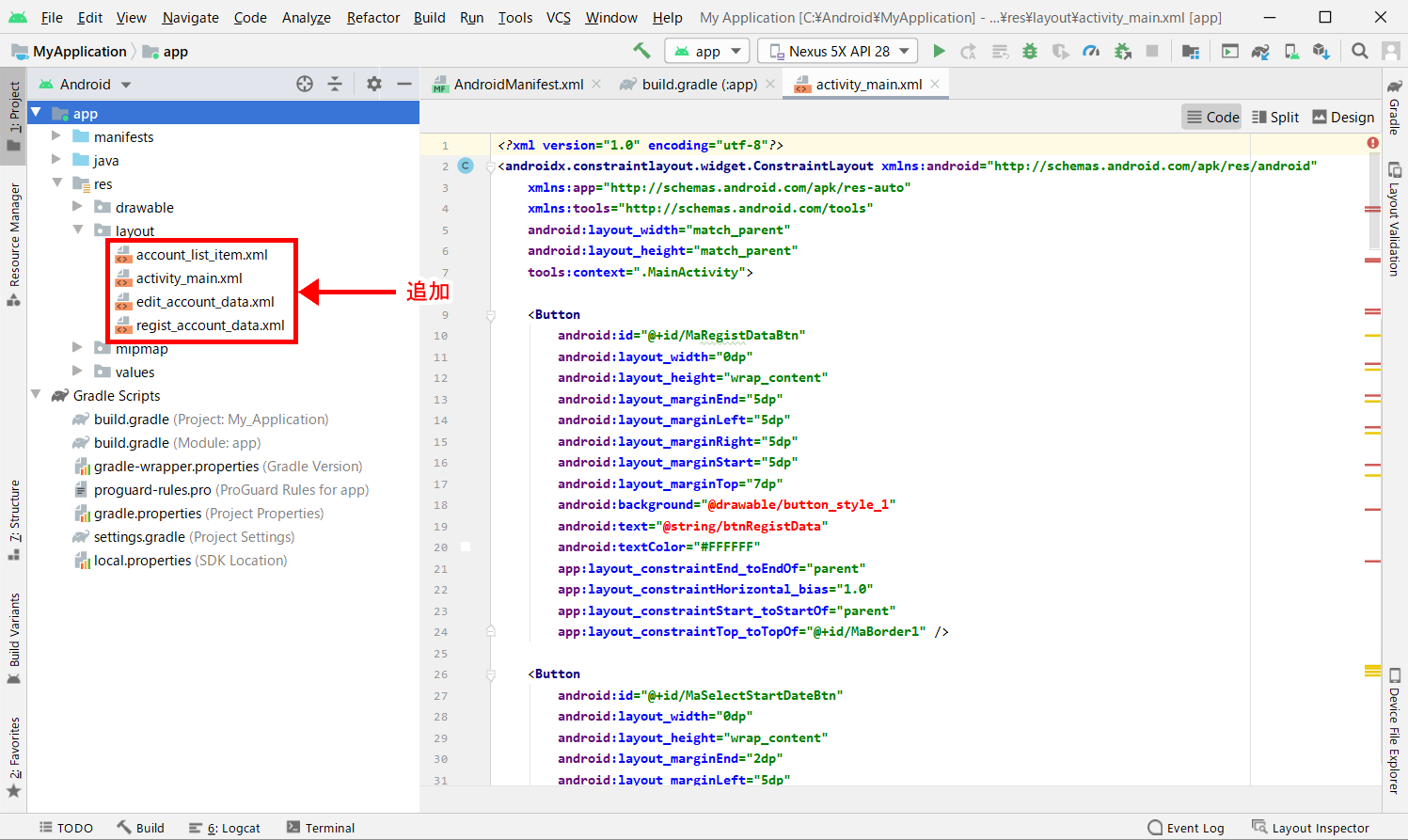
Task: Switch editor to Code view
Action: 1211,117
